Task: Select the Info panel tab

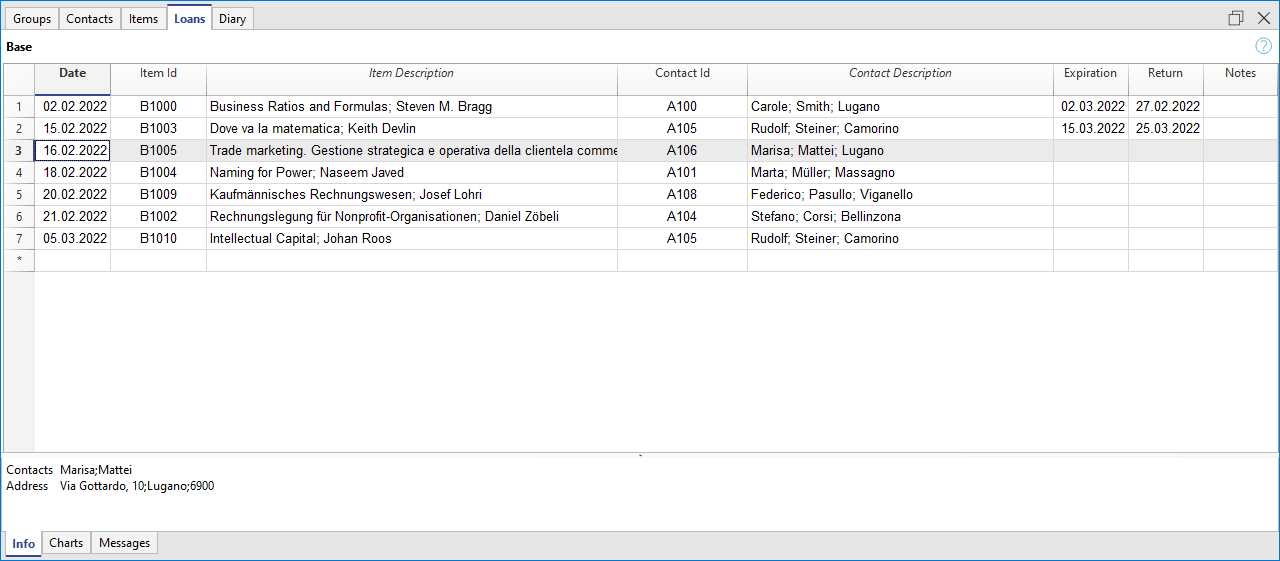Action: pos(24,544)
